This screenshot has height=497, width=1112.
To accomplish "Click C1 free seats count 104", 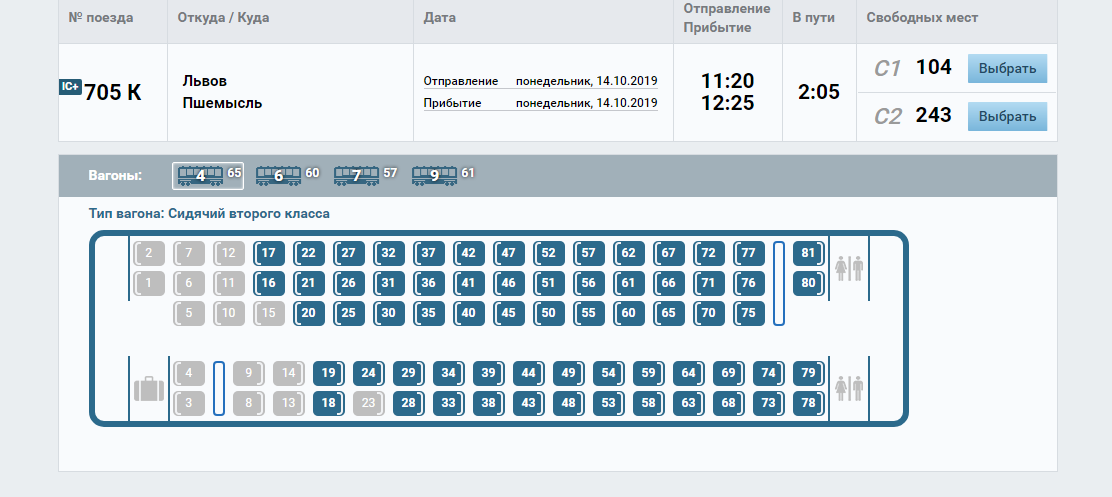I will tap(933, 67).
